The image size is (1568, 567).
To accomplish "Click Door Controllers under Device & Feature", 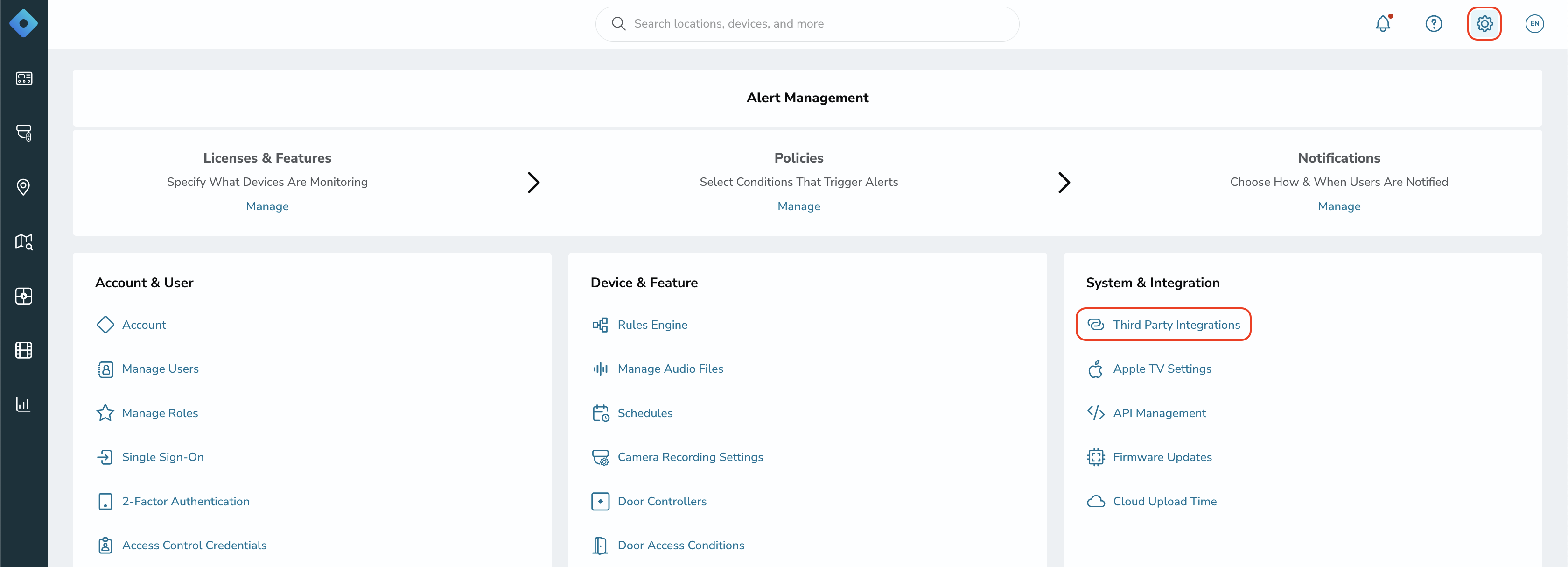I will (662, 501).
